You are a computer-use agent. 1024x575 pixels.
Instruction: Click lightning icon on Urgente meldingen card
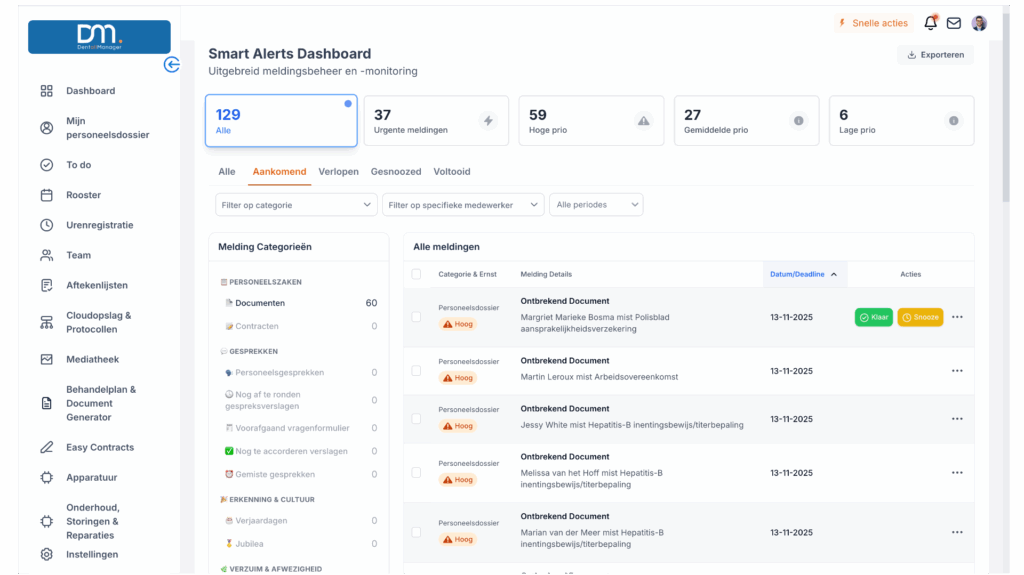[488, 121]
